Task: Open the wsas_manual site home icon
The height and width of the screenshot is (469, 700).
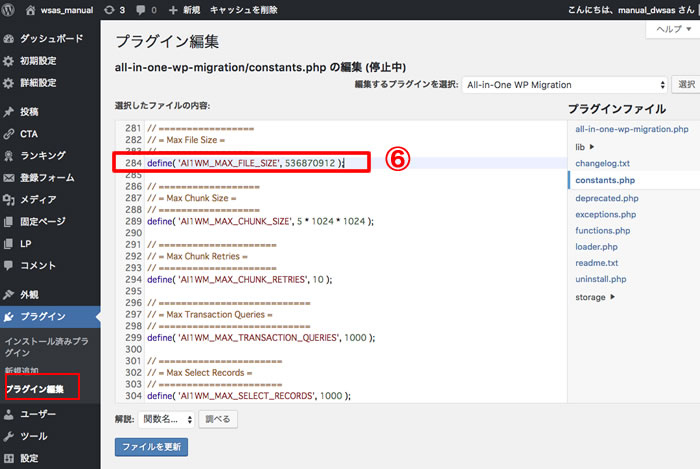Action: 30,10
